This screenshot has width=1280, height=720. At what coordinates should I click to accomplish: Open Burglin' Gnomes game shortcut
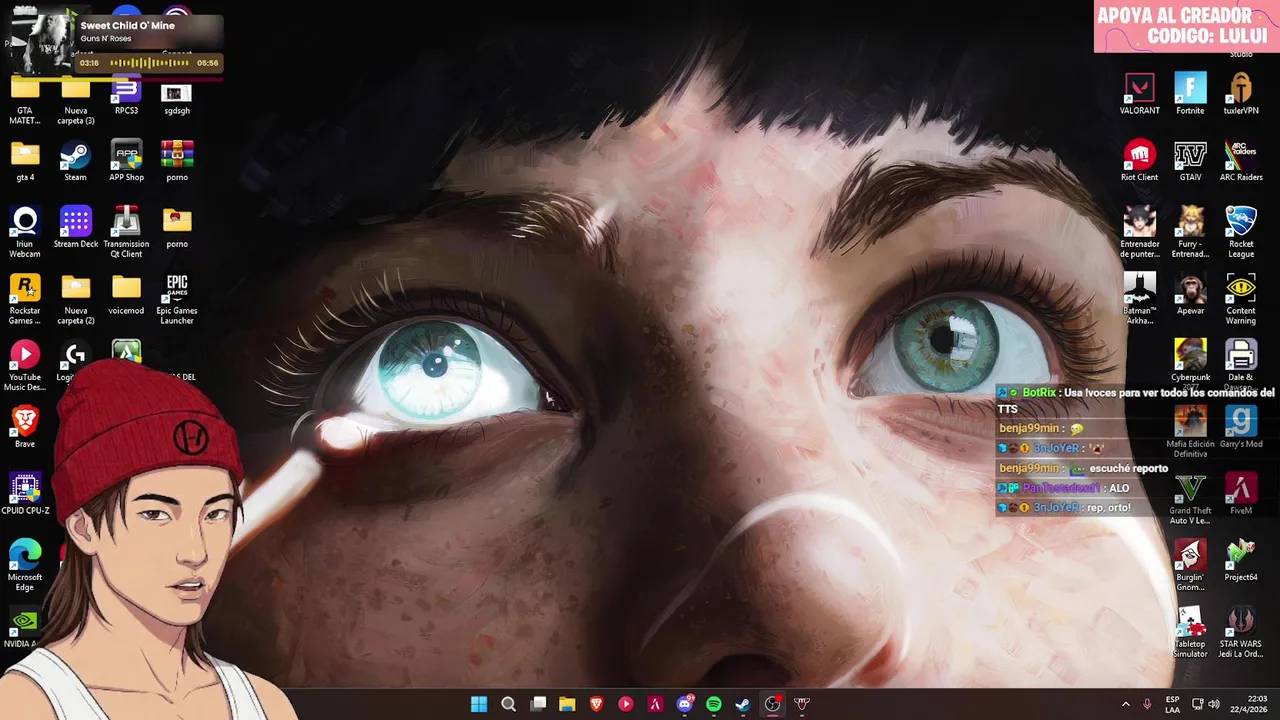pyautogui.click(x=1190, y=566)
